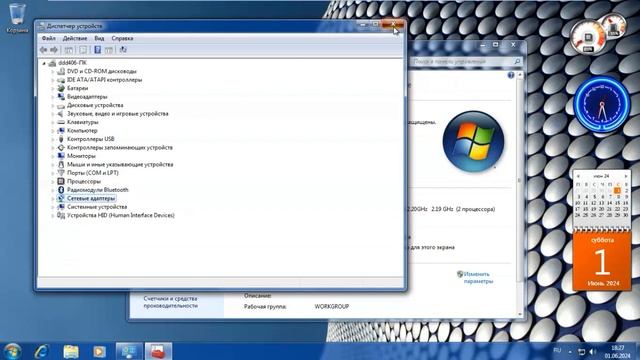
Task: Click the Сетевые адаптеры icon
Action: (61, 198)
